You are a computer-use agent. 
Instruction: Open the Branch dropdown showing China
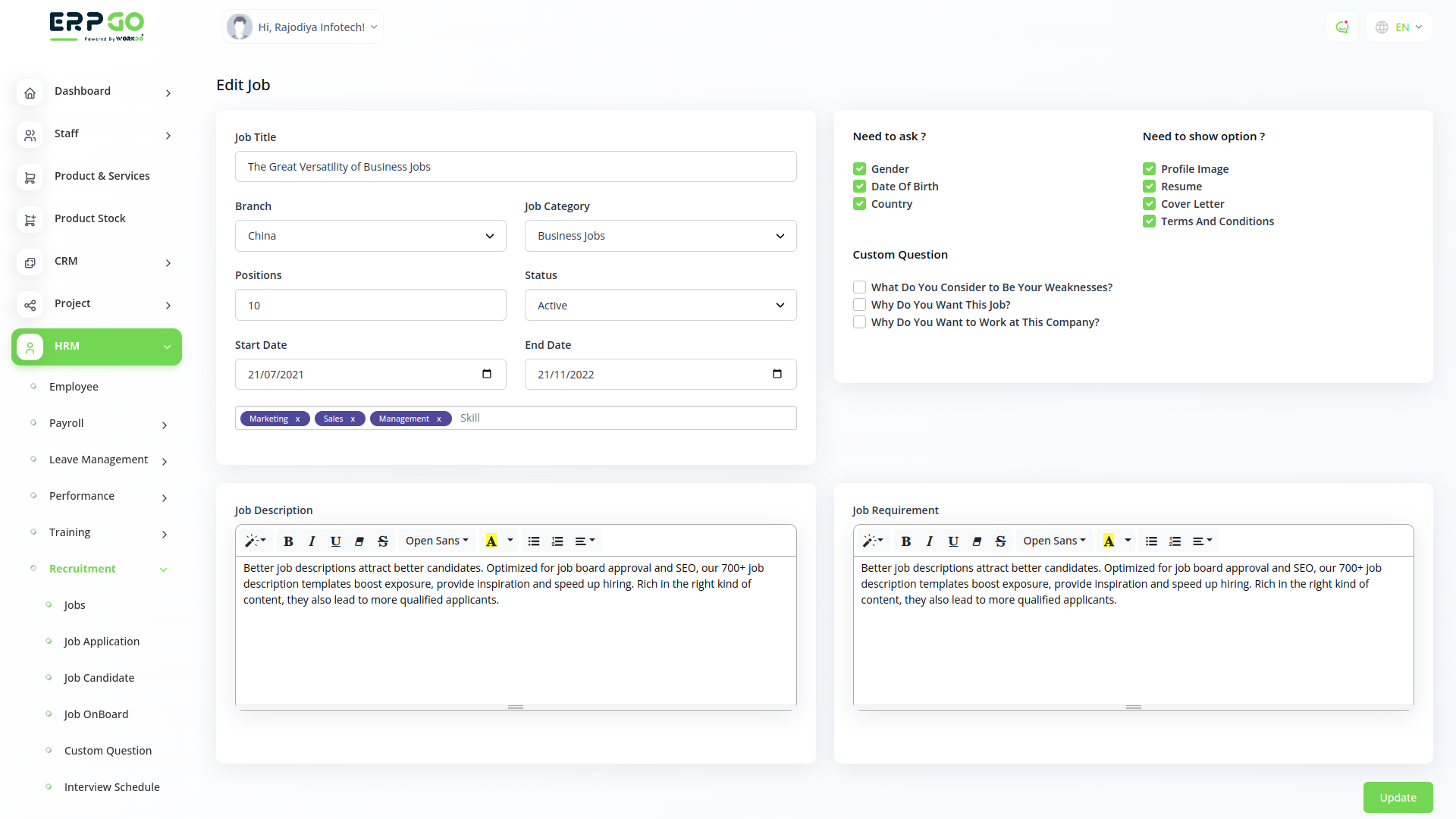tap(370, 236)
